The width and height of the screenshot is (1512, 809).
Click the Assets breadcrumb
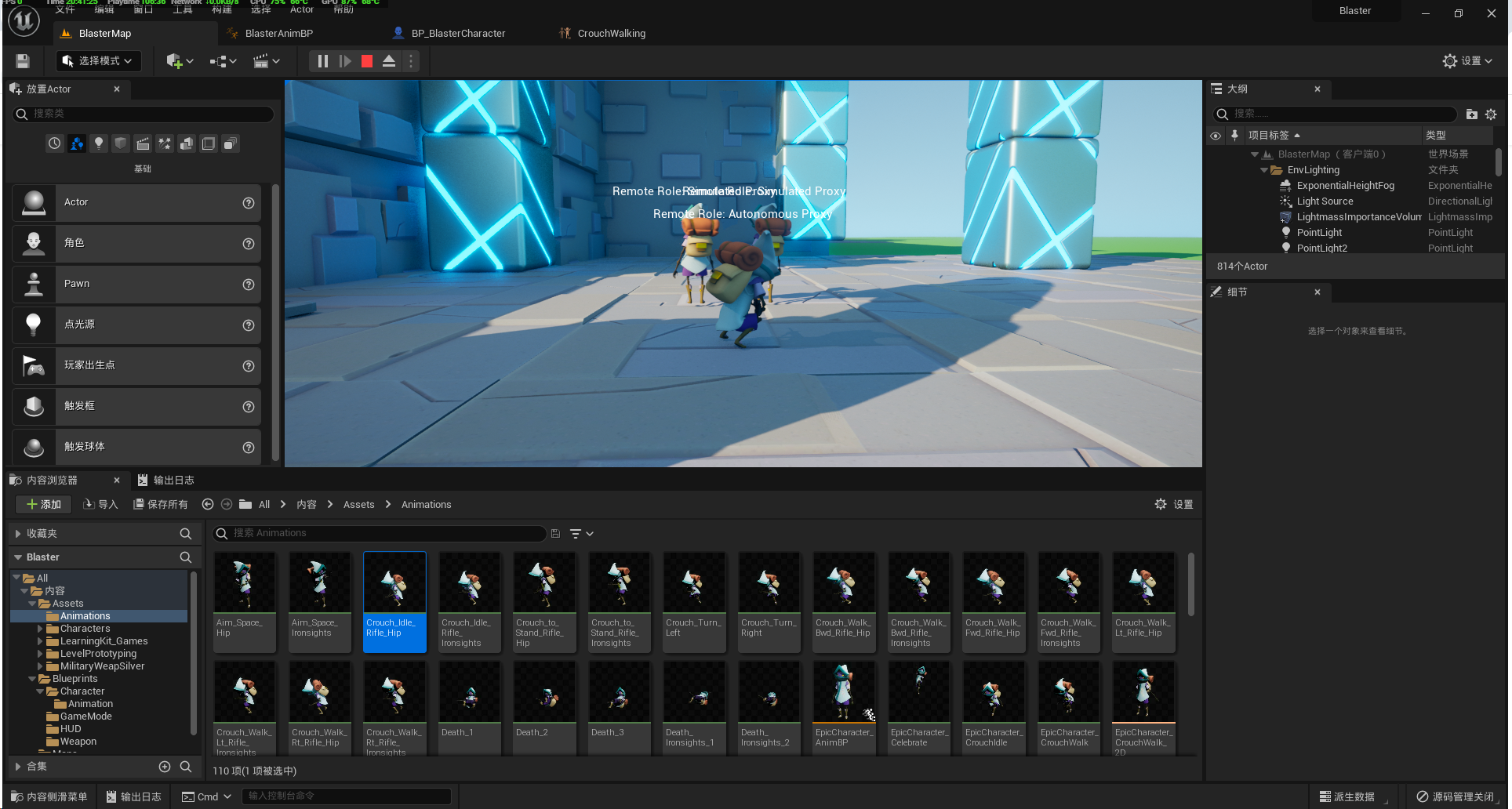point(358,505)
